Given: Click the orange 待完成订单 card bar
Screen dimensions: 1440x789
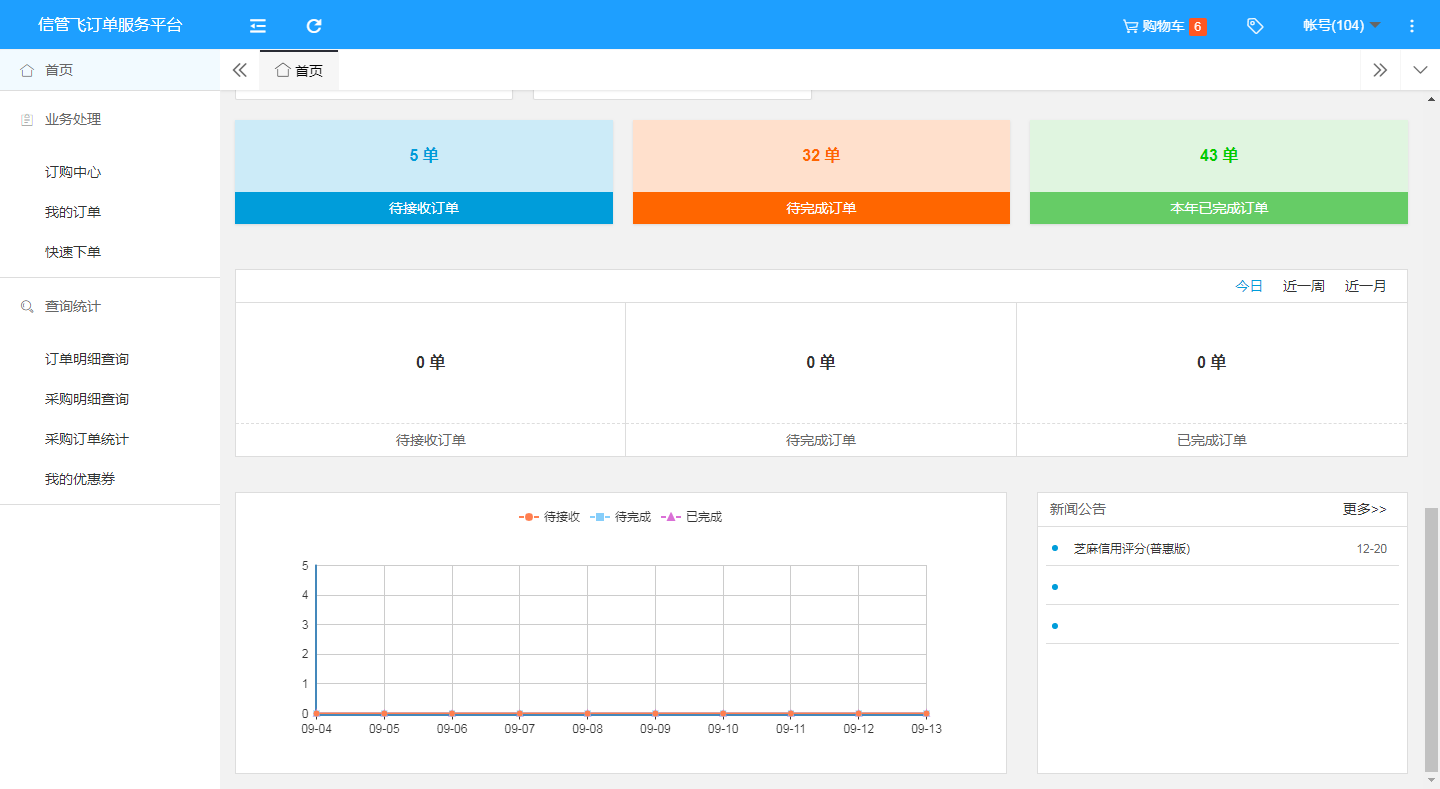Looking at the screenshot, I should coord(821,208).
